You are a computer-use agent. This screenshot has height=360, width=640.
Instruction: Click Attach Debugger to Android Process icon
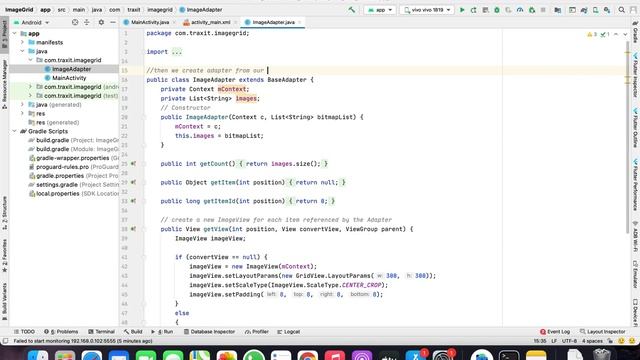coord(532,10)
